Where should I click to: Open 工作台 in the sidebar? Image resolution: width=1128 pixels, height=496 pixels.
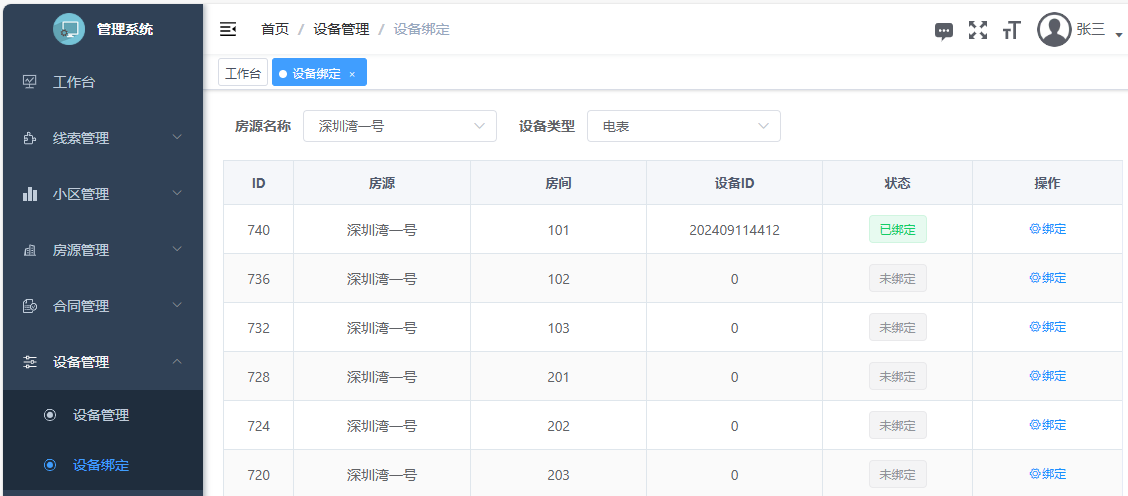[74, 82]
